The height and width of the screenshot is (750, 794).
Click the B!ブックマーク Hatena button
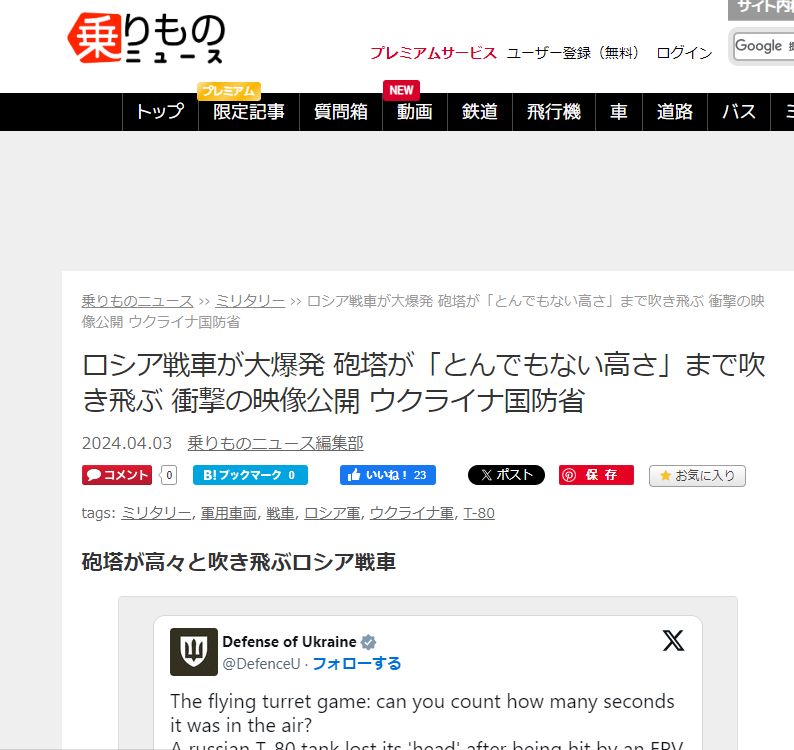click(250, 475)
